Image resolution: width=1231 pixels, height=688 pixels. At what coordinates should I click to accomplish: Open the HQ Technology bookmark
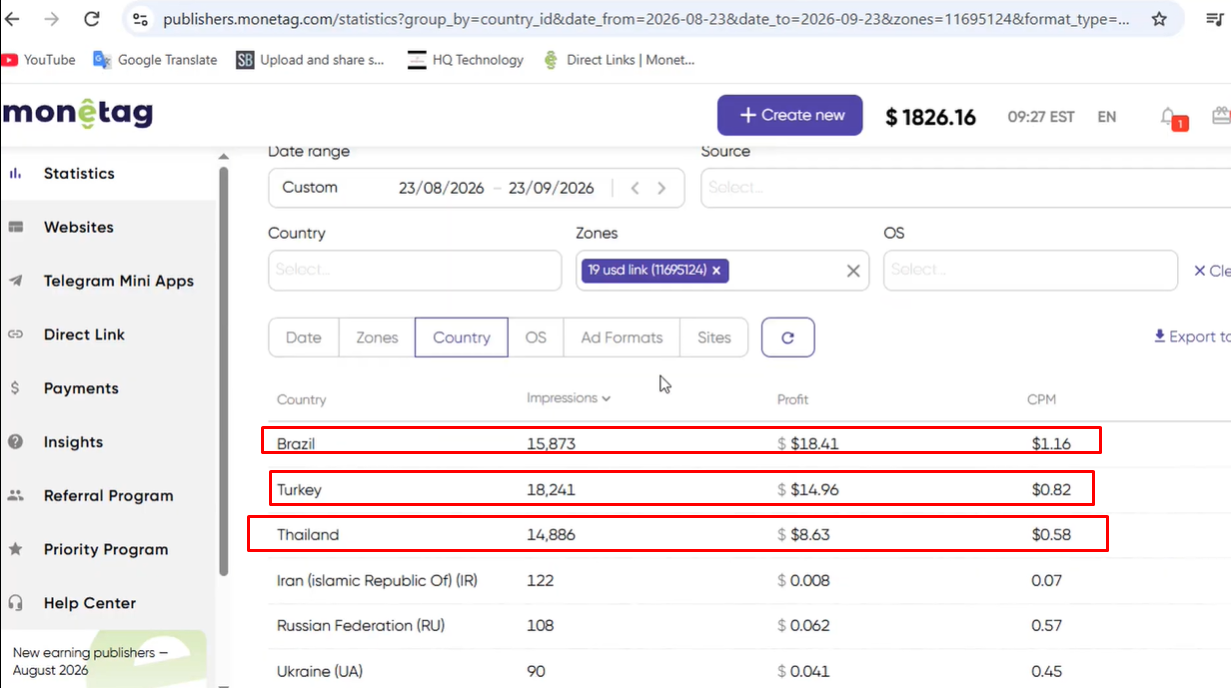coord(466,60)
